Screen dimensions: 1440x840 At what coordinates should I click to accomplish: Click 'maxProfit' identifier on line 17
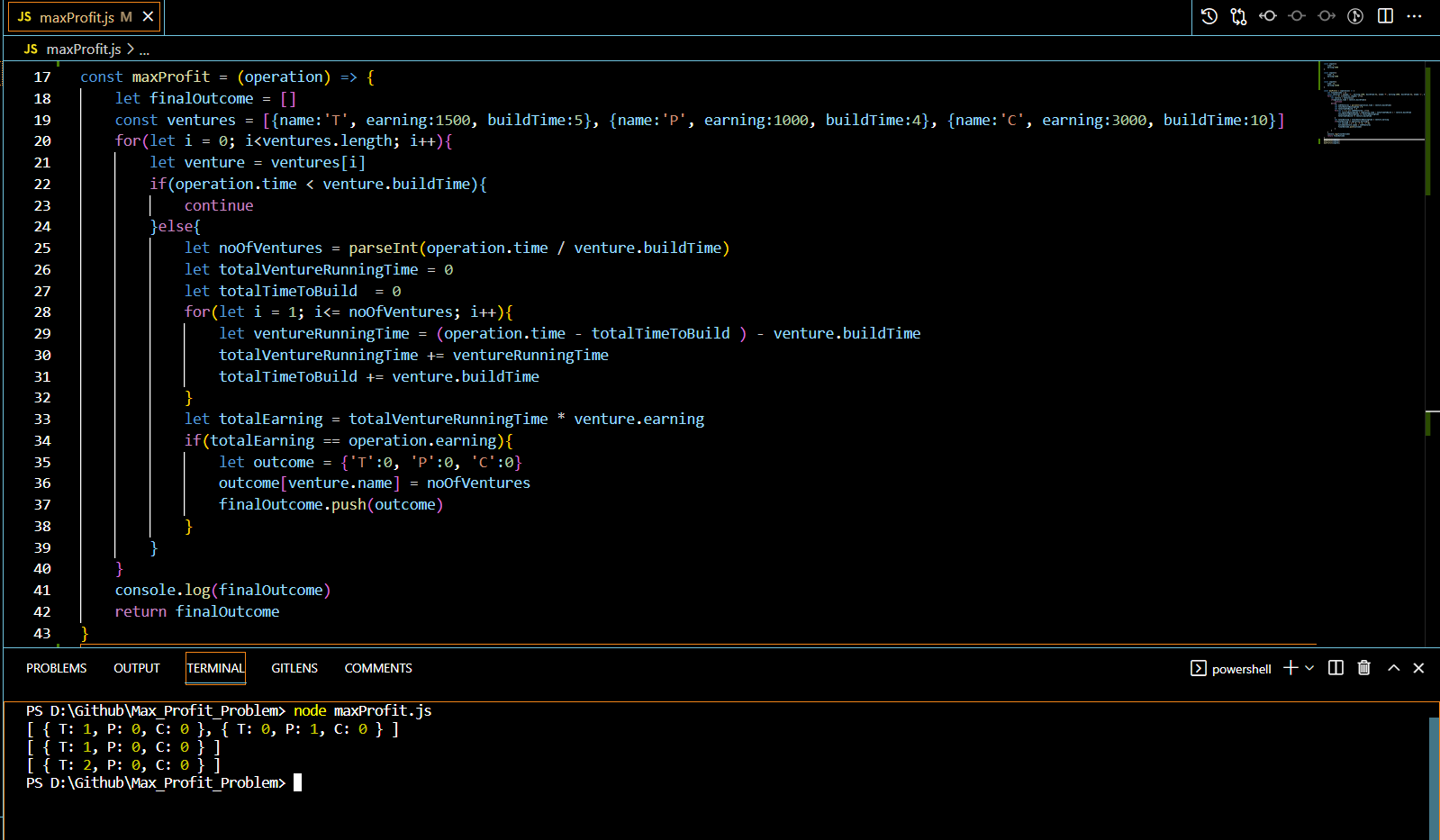click(x=171, y=77)
